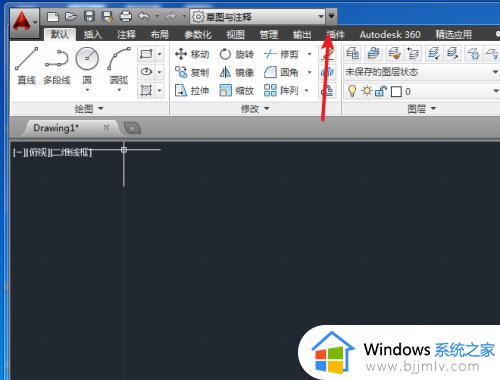Select the Arc (圆弧) tool

[119, 68]
